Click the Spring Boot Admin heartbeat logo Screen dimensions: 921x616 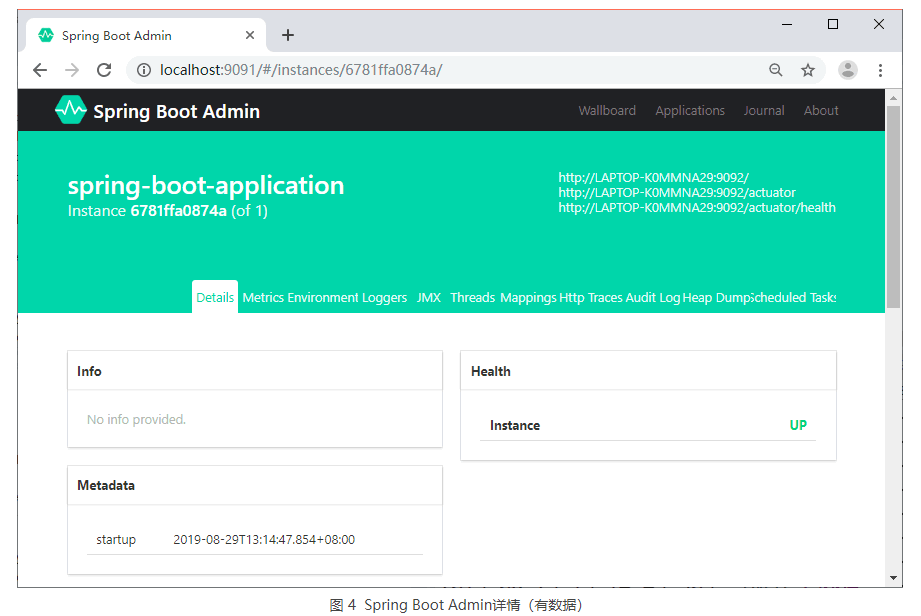click(70, 110)
